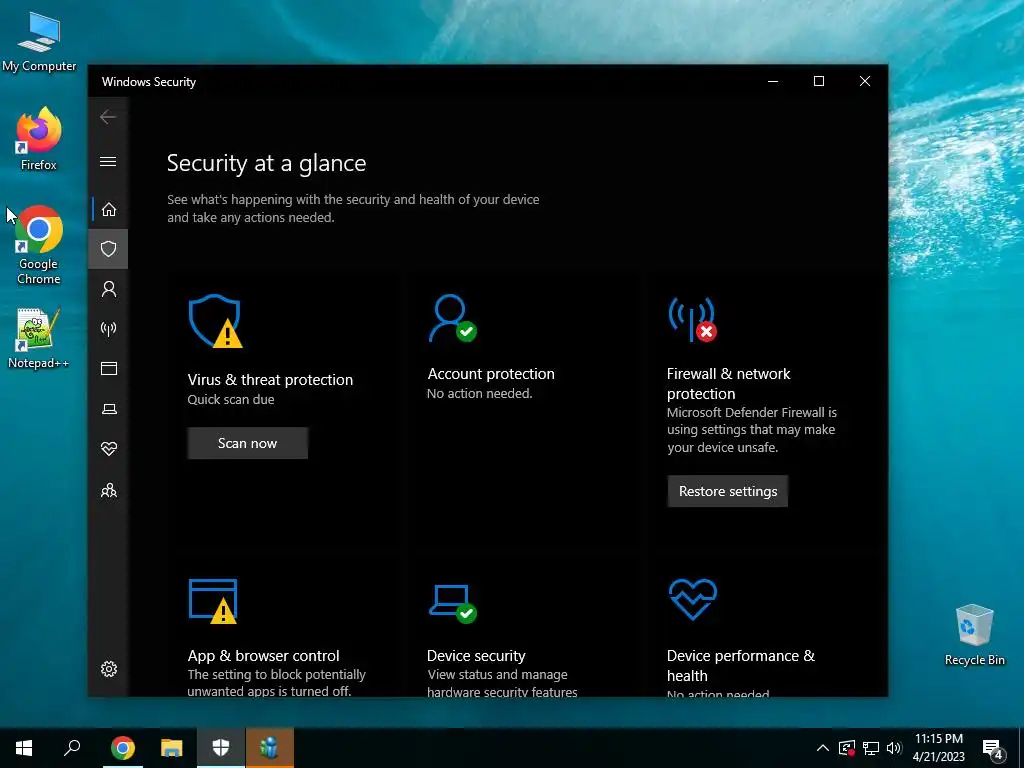Open Device security laptop icon in sidebar
The image size is (1024, 768).
[x=108, y=409]
